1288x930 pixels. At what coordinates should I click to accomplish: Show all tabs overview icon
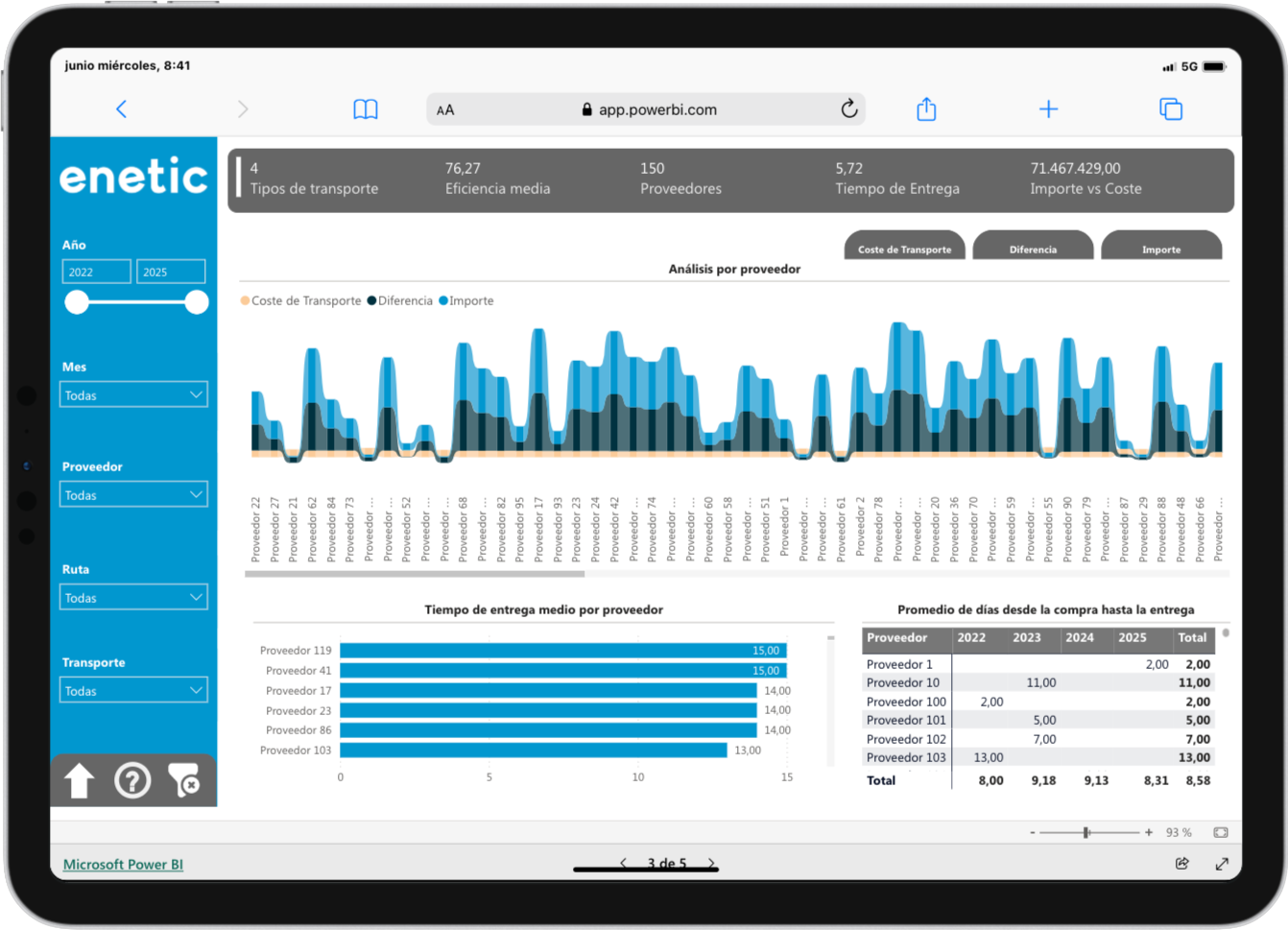[x=1171, y=109]
